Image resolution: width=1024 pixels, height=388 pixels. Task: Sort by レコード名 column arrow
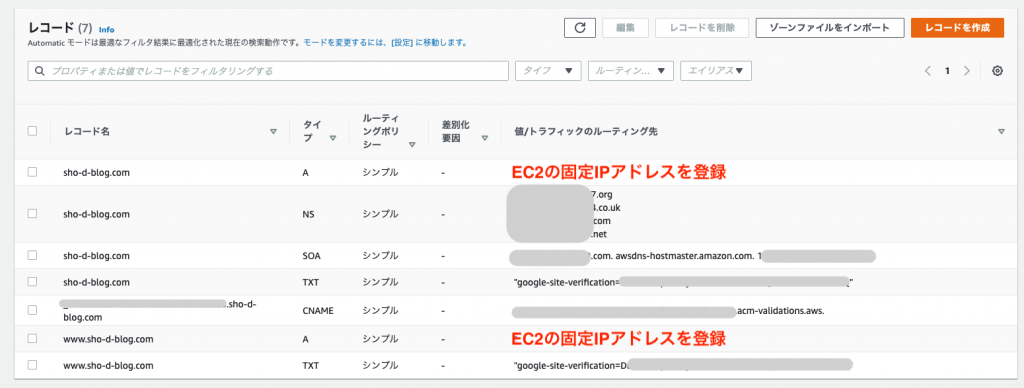[x=273, y=132]
